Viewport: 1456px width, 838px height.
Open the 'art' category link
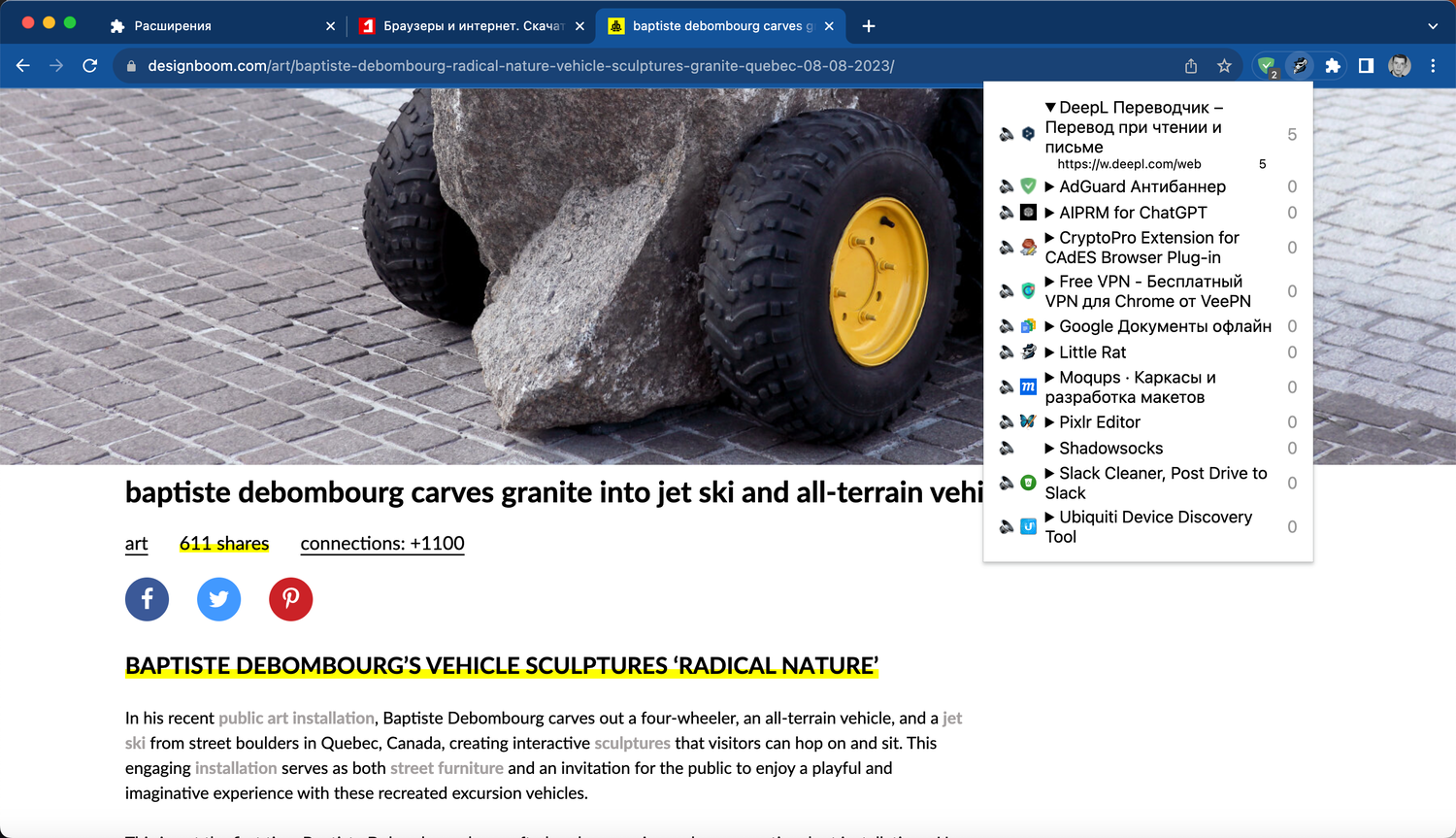(x=137, y=544)
